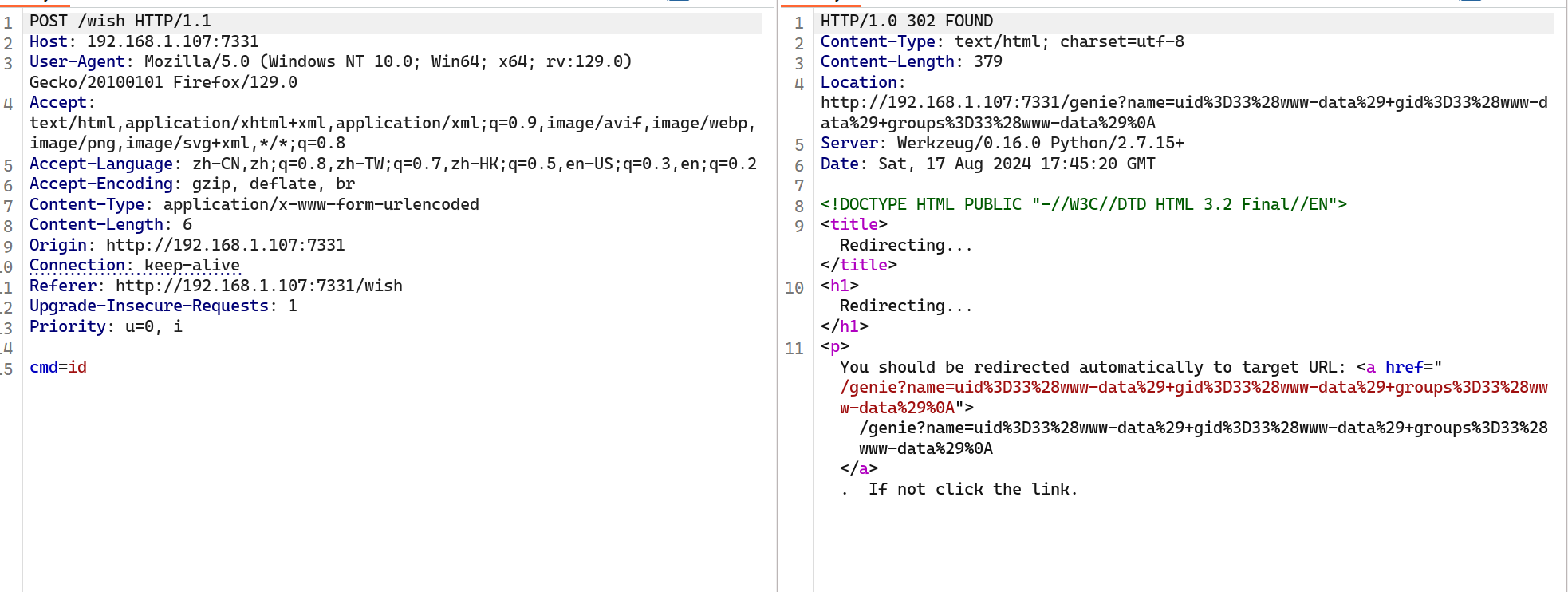Click the Location URL starting http://192.168.1.107:7331/genie
Viewport: 1568px width, 592px height.
1184,112
